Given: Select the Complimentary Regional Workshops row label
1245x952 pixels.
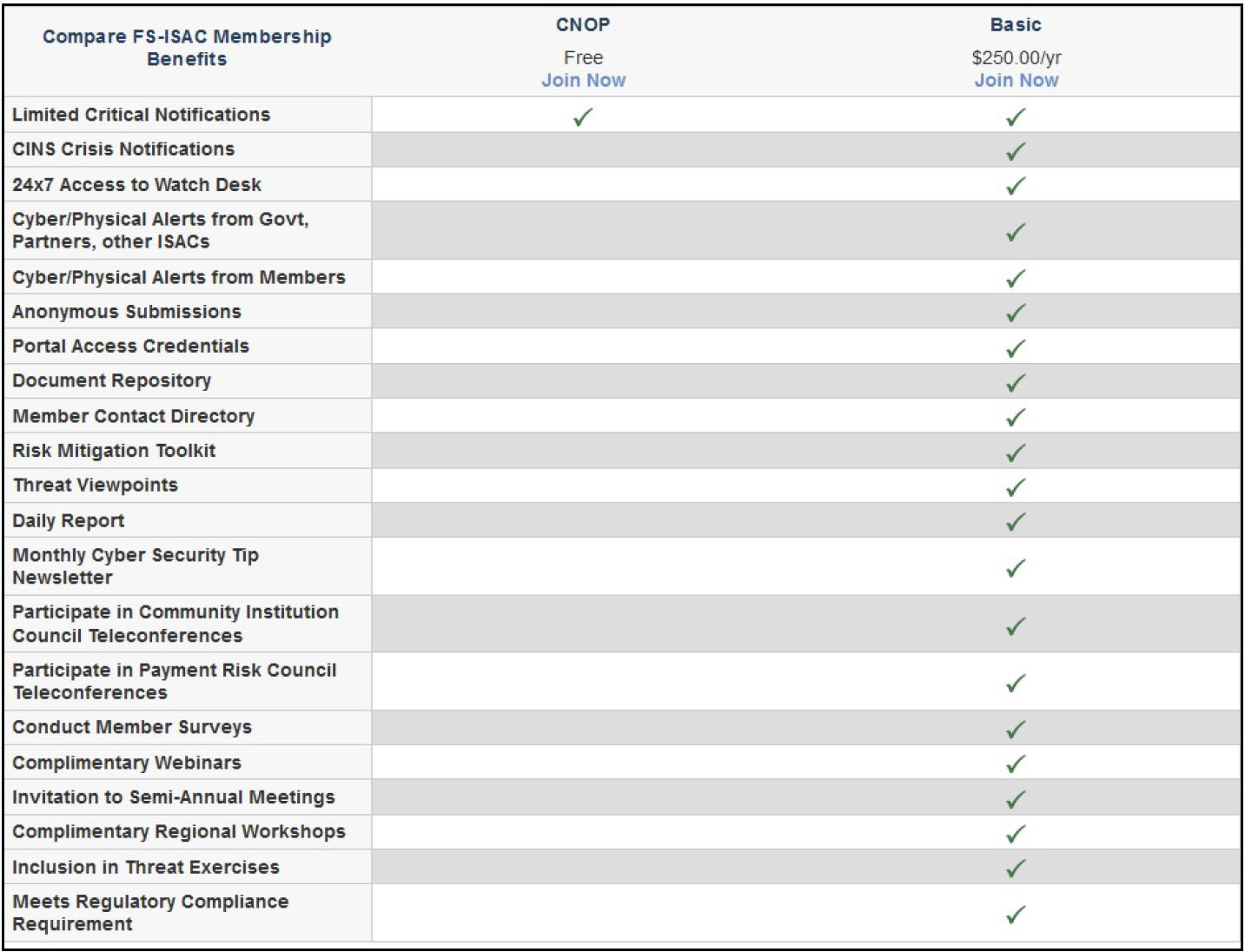Looking at the screenshot, I should tap(178, 832).
